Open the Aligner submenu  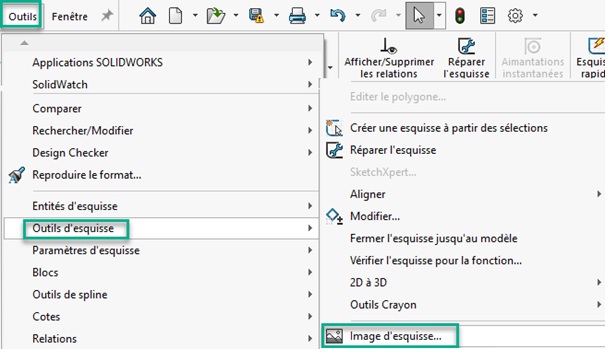click(x=464, y=194)
